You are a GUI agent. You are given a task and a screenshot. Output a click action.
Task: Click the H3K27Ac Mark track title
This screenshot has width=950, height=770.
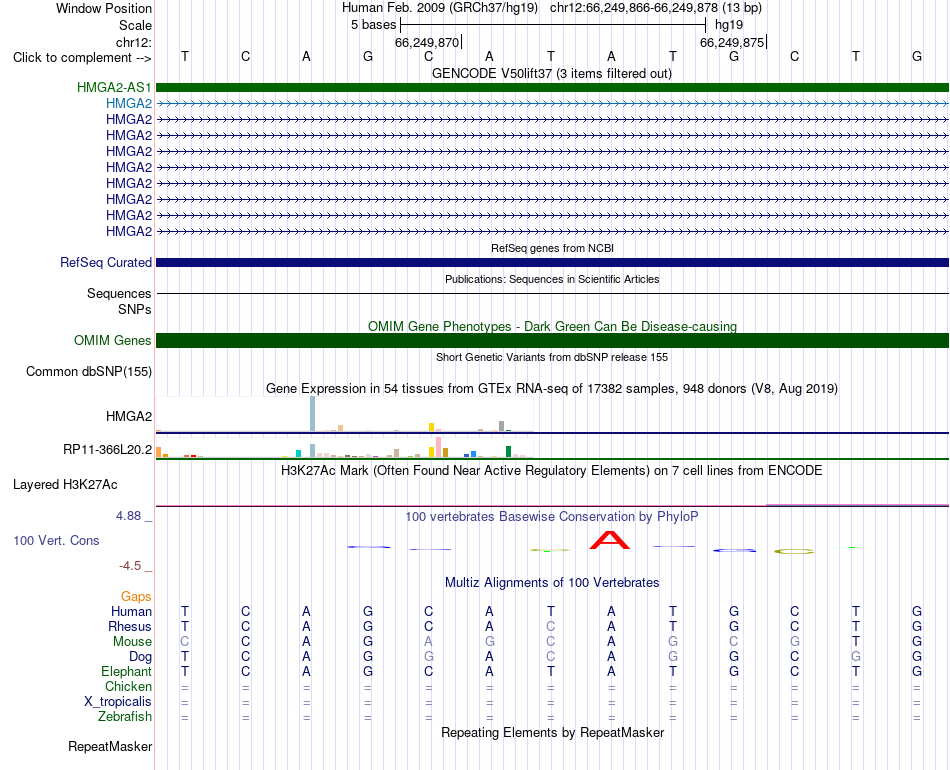coord(551,471)
